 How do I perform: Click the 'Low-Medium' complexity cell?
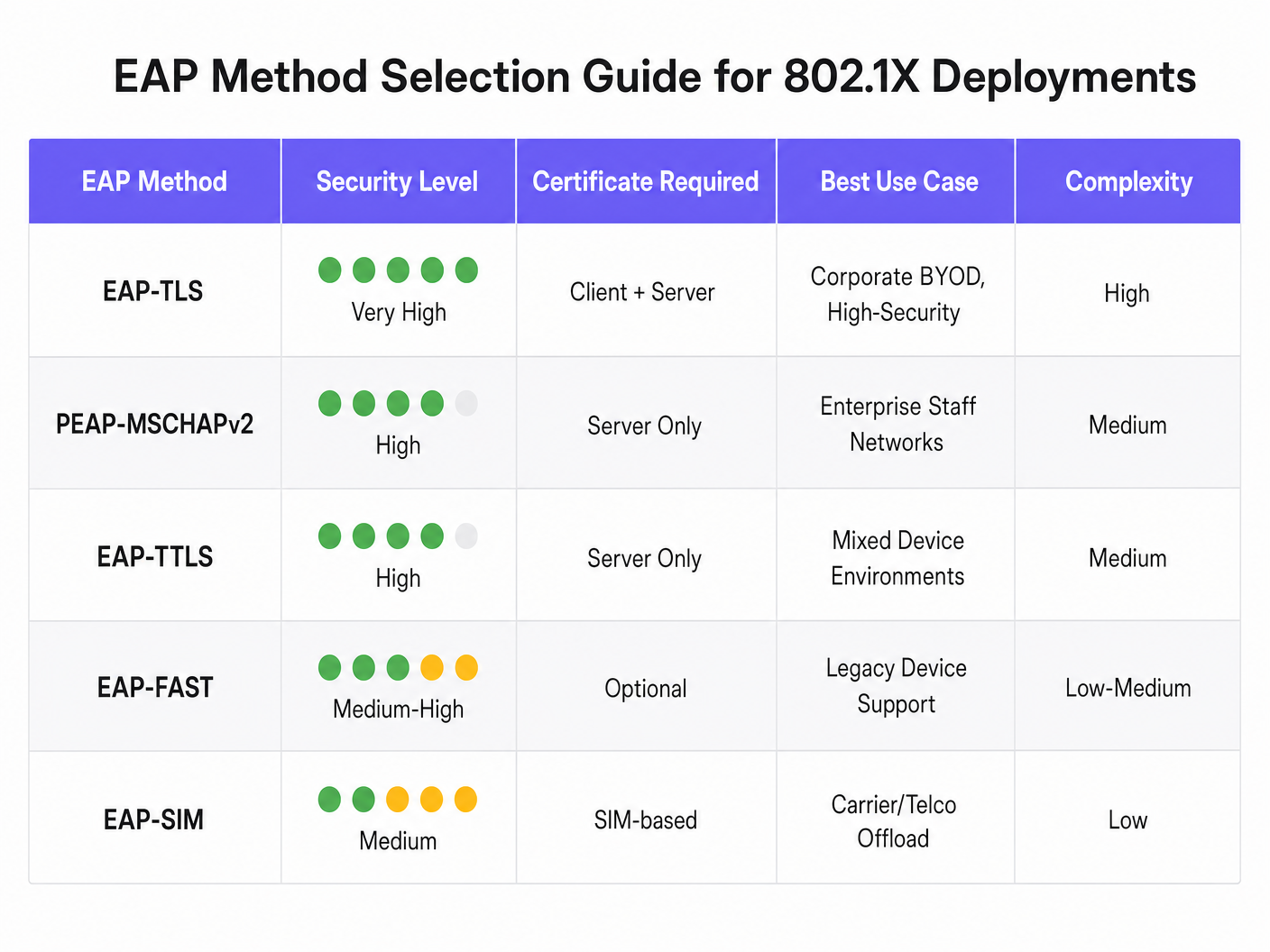[x=1127, y=688]
